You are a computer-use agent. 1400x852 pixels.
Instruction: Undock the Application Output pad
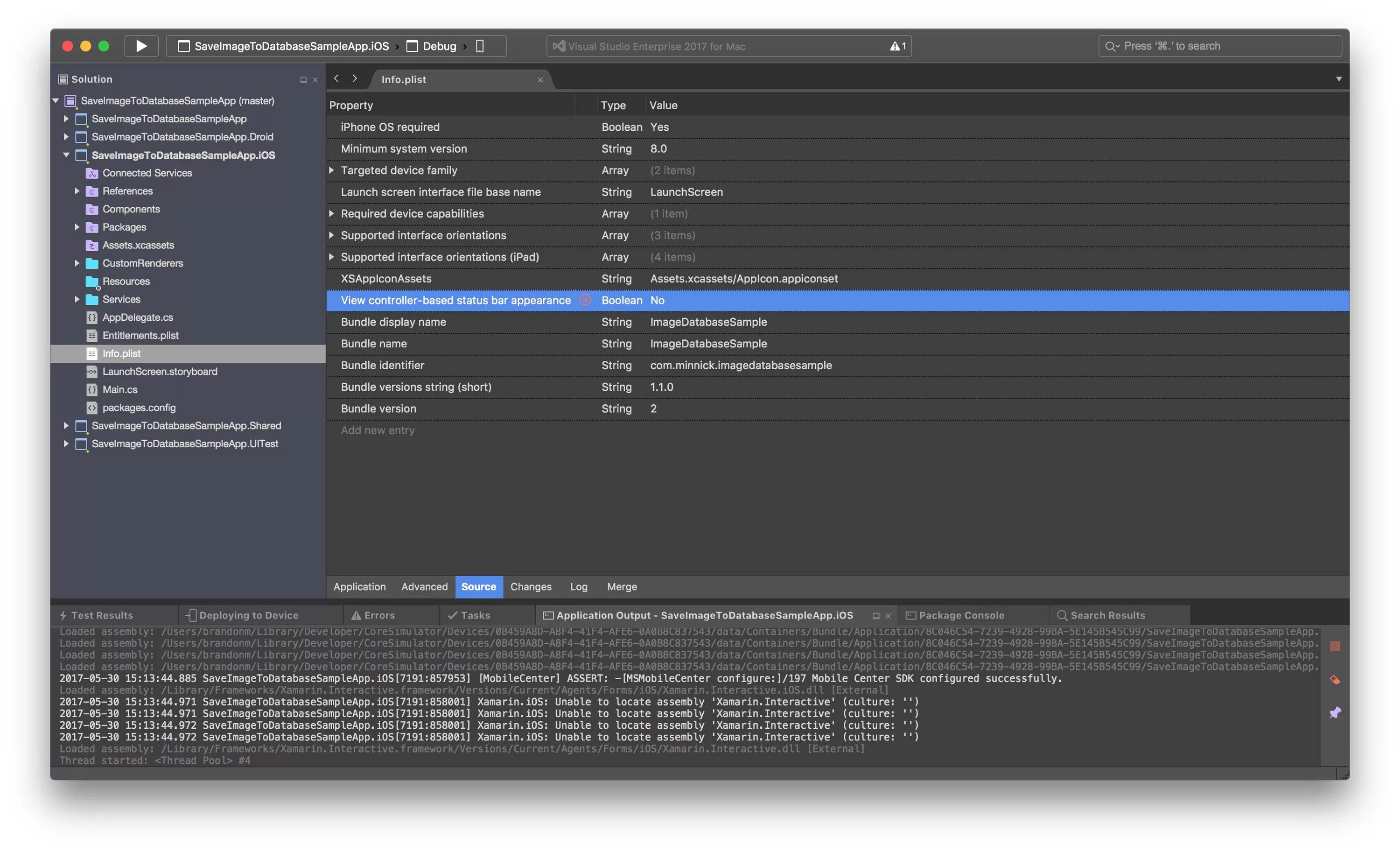pyautogui.click(x=876, y=616)
